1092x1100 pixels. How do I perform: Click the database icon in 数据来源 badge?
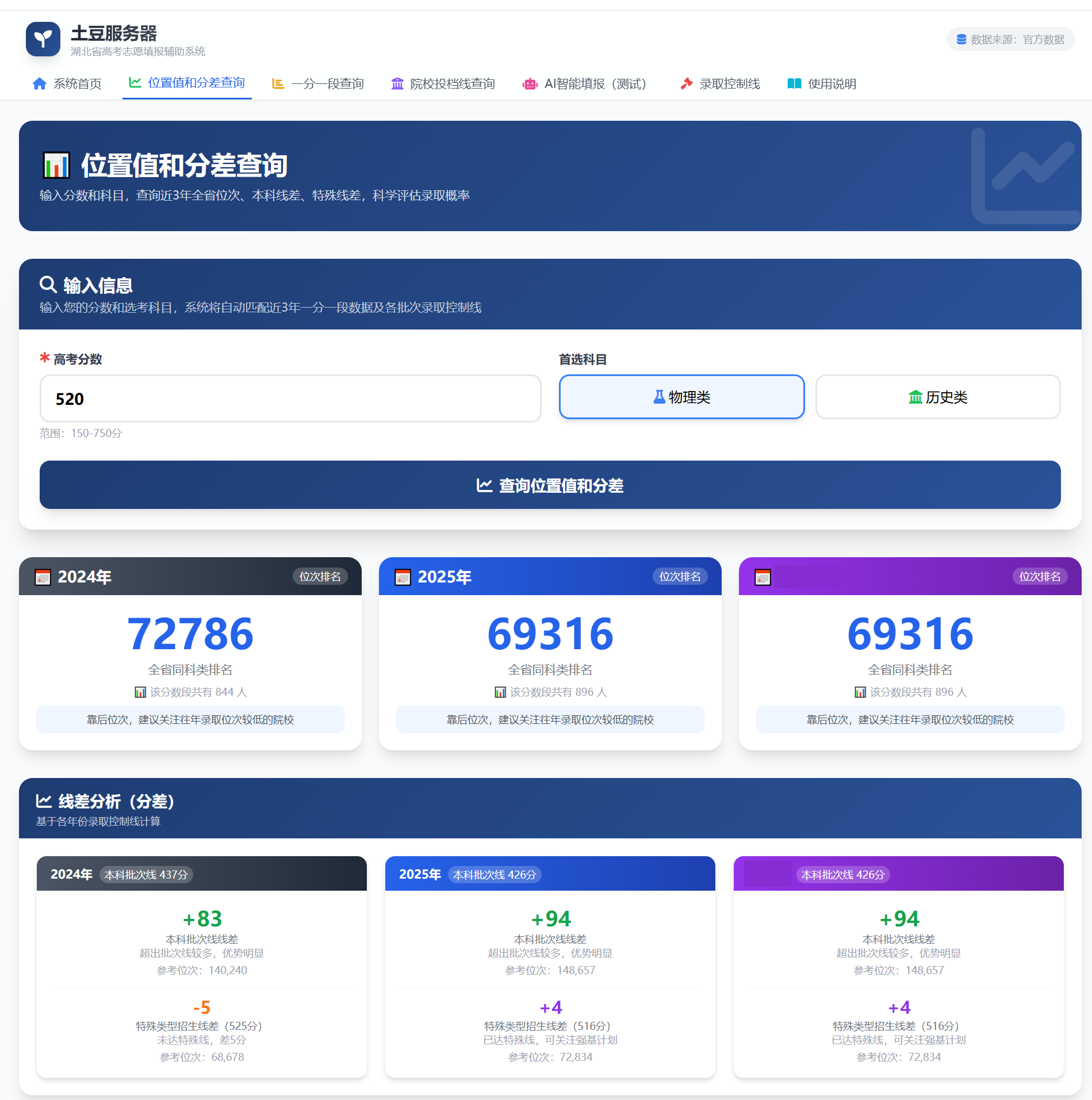tap(961, 39)
